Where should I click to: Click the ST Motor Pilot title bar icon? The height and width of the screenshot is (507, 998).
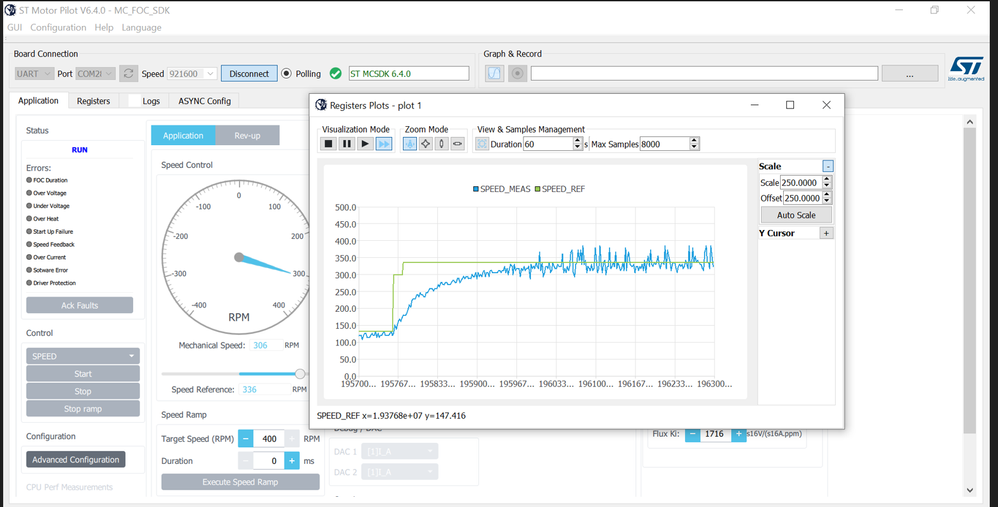(x=10, y=10)
